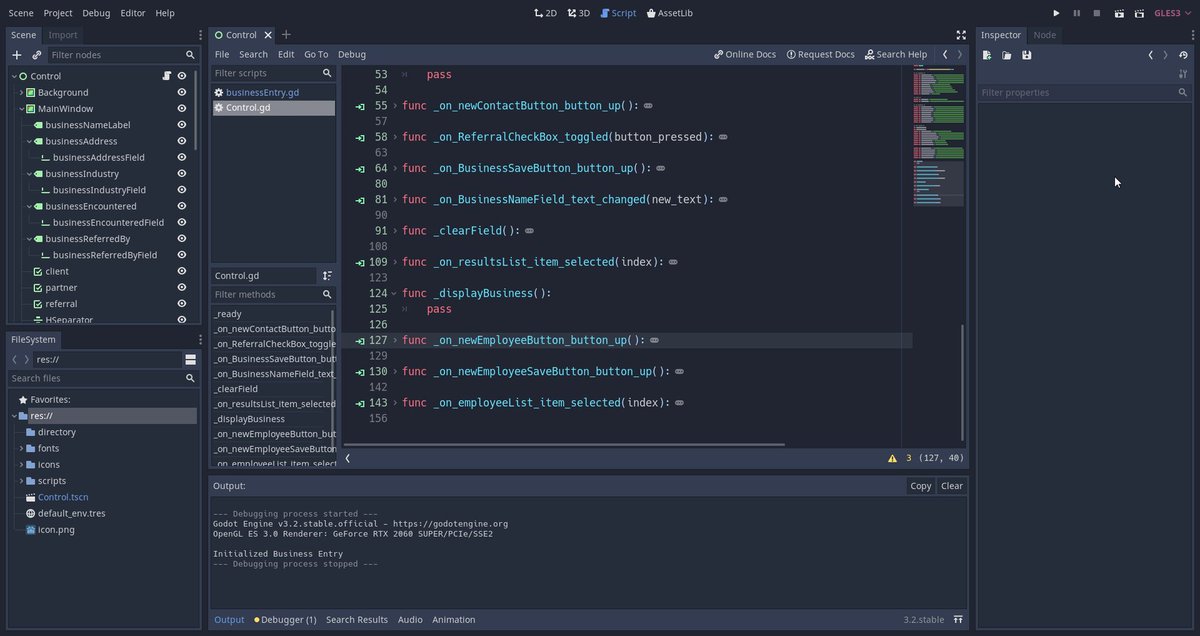Add a new node with plus icon
The image size is (1200, 636).
(x=16, y=55)
